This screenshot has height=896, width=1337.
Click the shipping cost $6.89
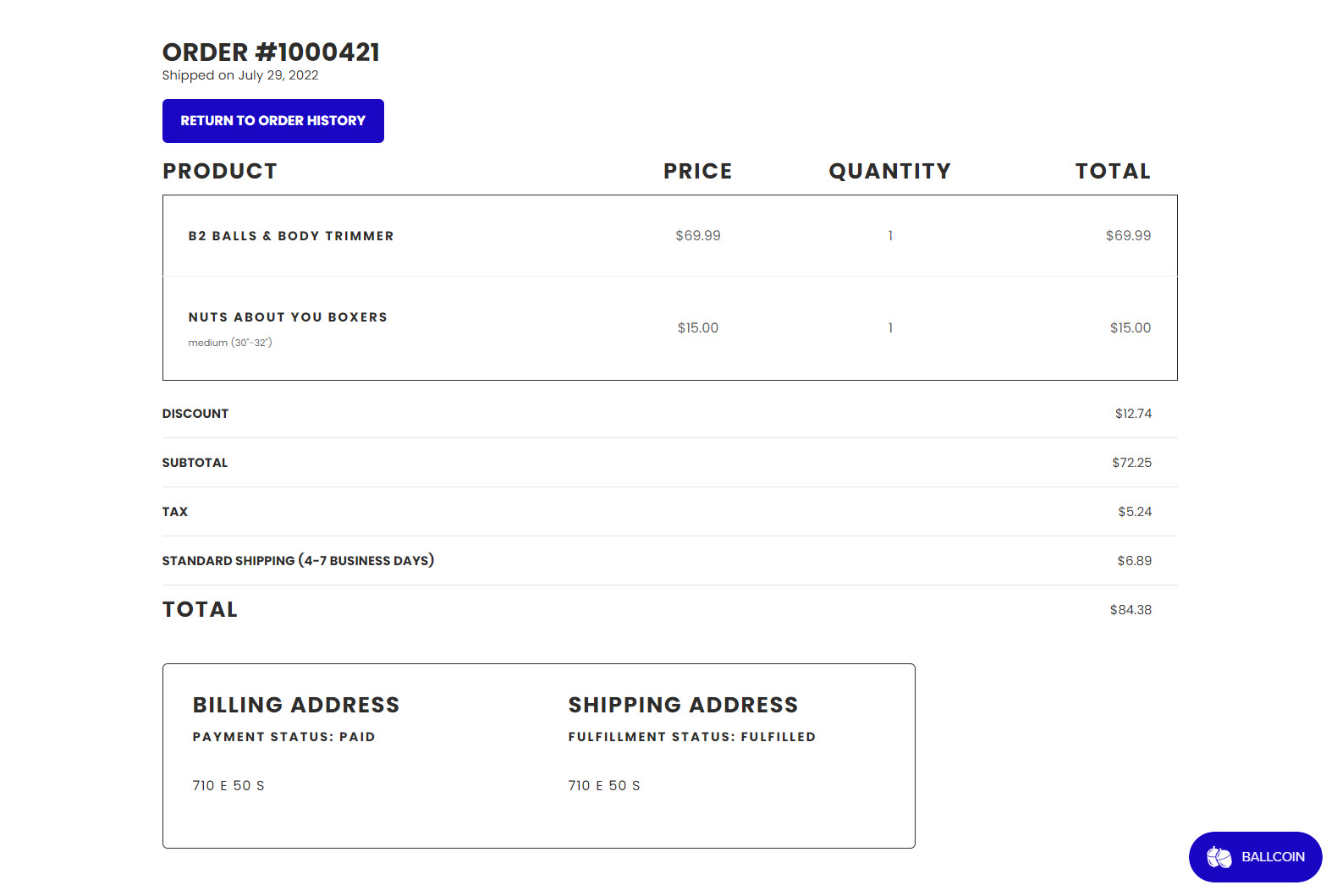coord(1134,561)
